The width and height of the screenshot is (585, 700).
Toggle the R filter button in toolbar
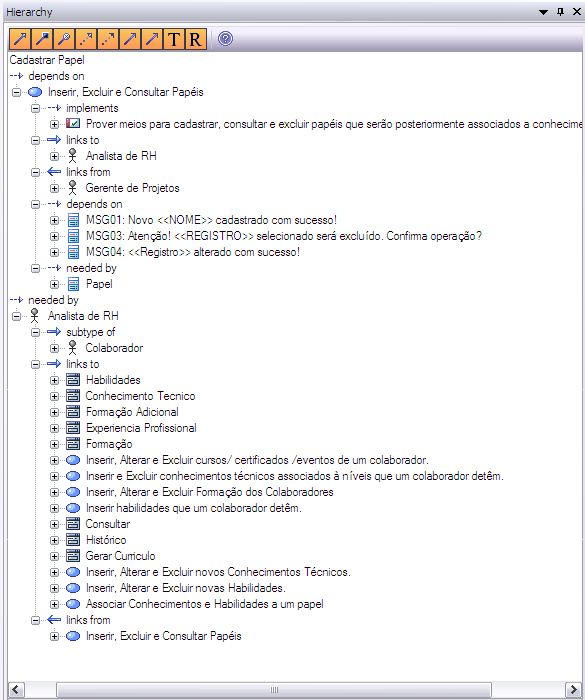coord(196,39)
